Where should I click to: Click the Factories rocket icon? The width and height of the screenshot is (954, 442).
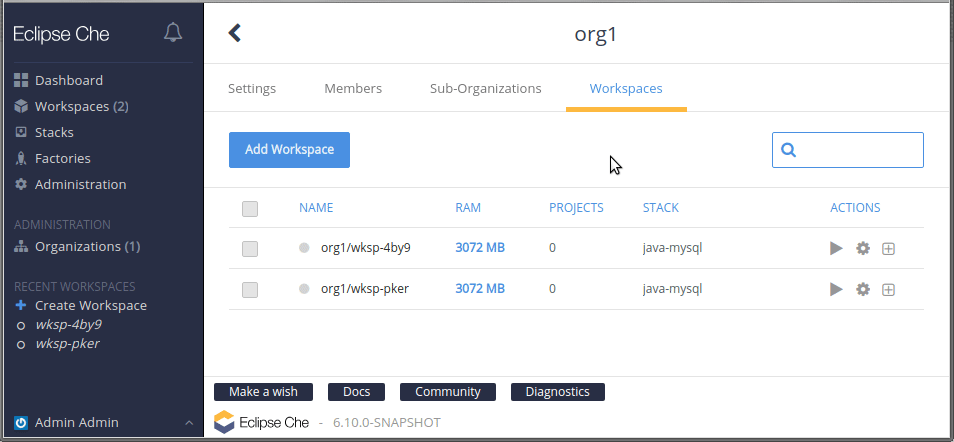point(21,158)
